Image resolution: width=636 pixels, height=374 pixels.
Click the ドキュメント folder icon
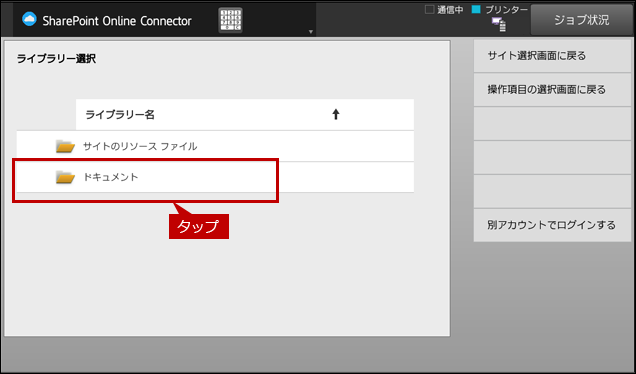[65, 178]
